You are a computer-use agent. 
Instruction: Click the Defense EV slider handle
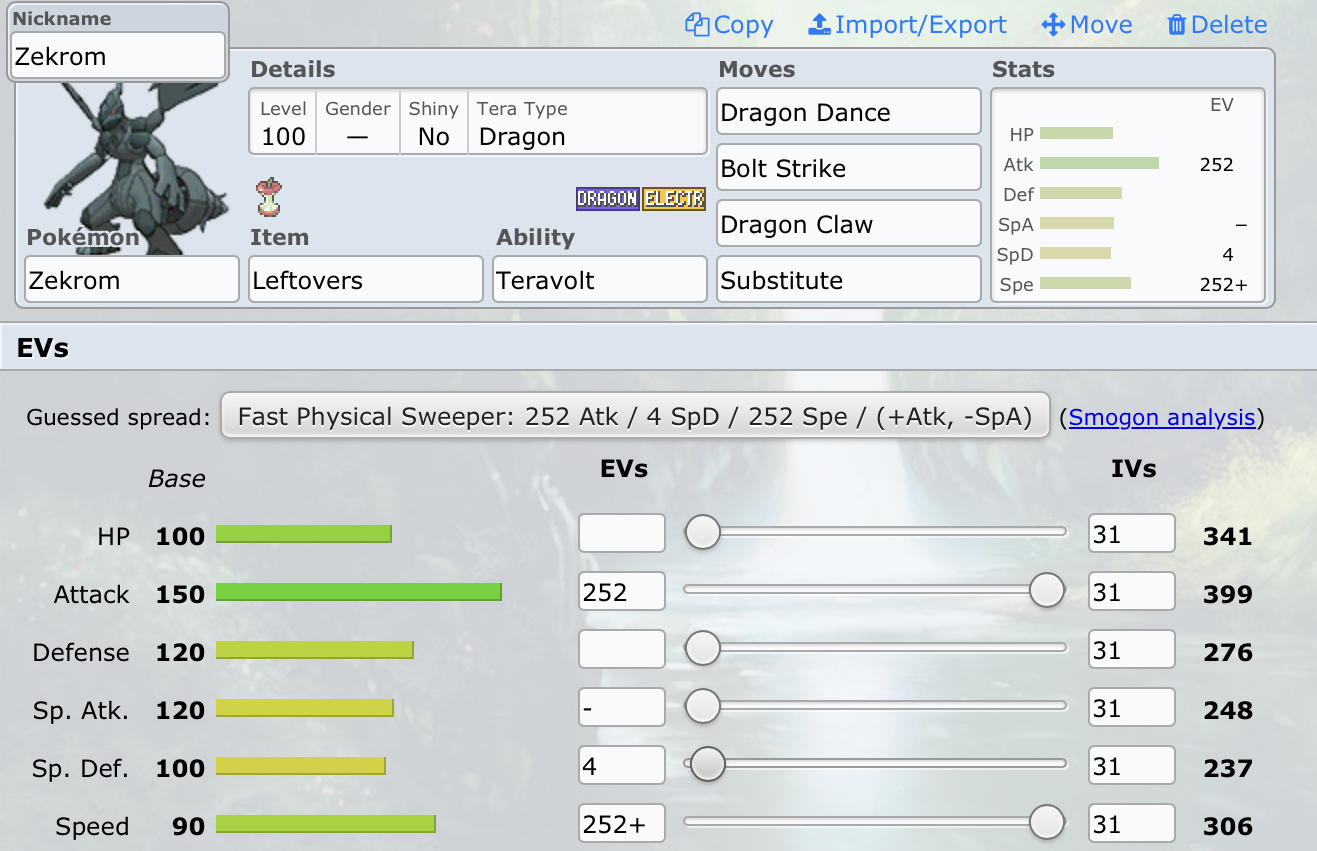[703, 649]
